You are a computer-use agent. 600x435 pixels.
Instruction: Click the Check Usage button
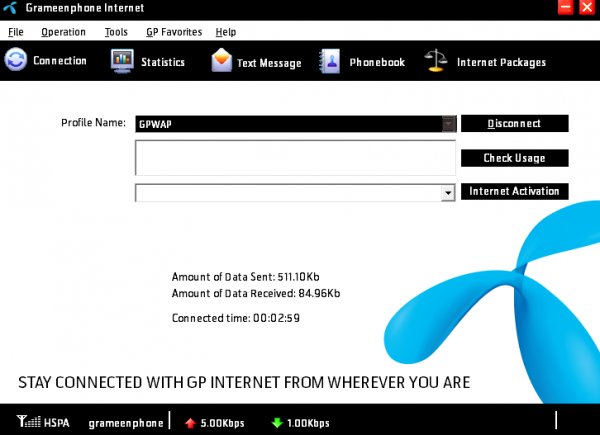point(515,158)
